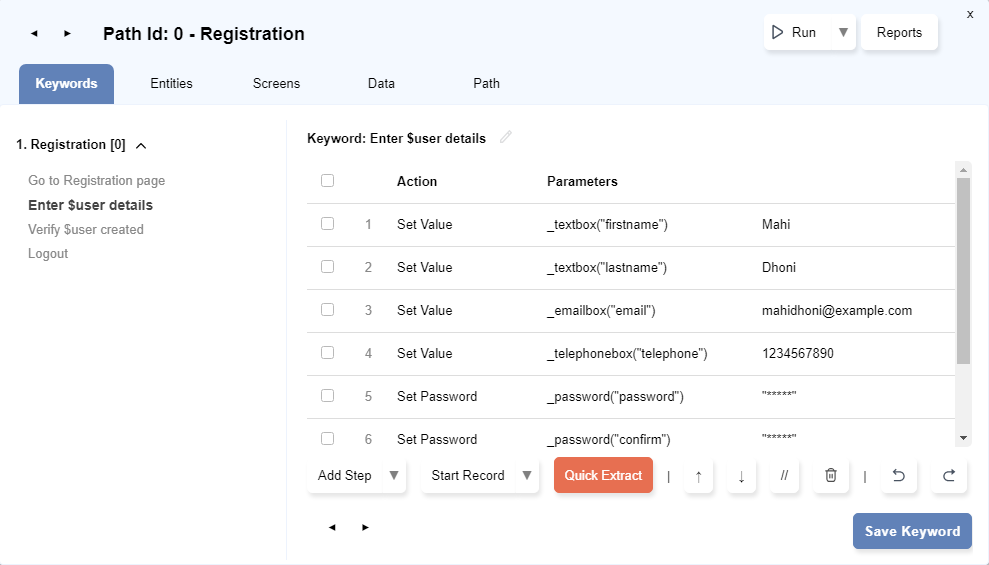This screenshot has height=565, width=989.
Task: Open the Run options dropdown arrow
Action: pos(843,33)
